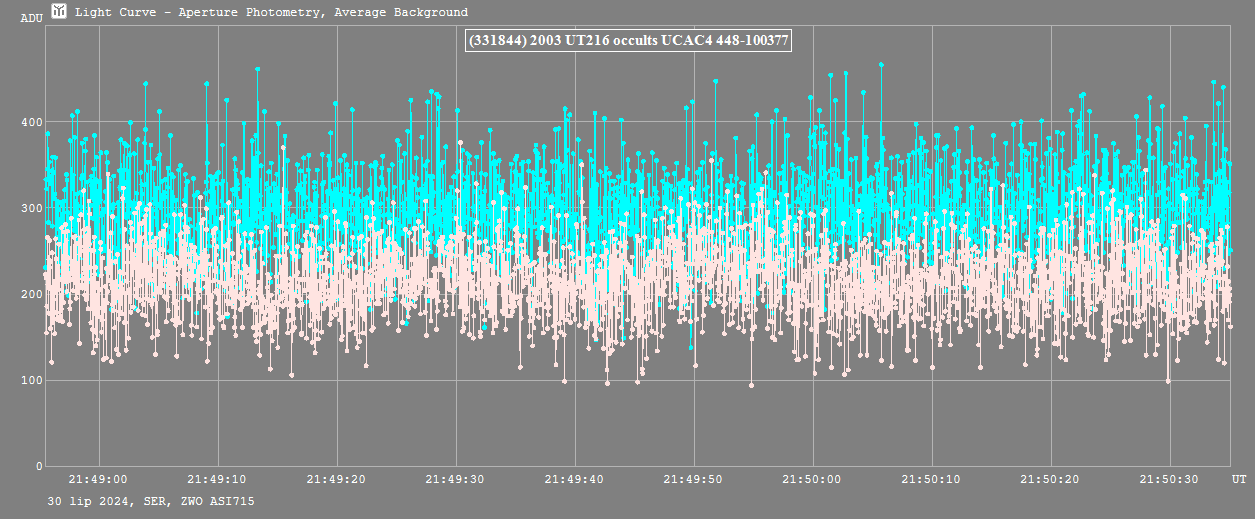Click the 21:50:20 time label
1255x519 pixels.
(1051, 480)
